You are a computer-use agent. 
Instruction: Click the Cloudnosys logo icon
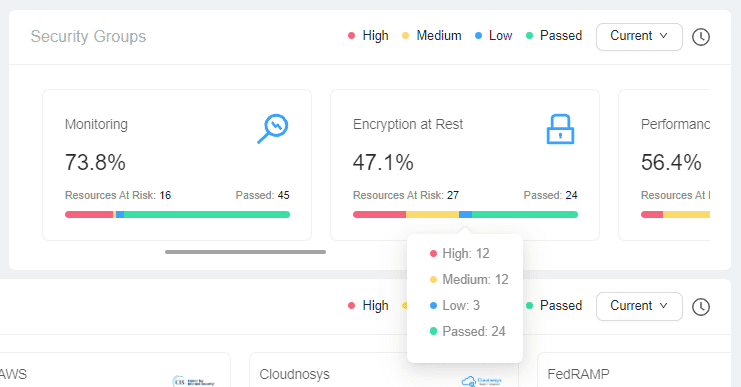pyautogui.click(x=482, y=381)
